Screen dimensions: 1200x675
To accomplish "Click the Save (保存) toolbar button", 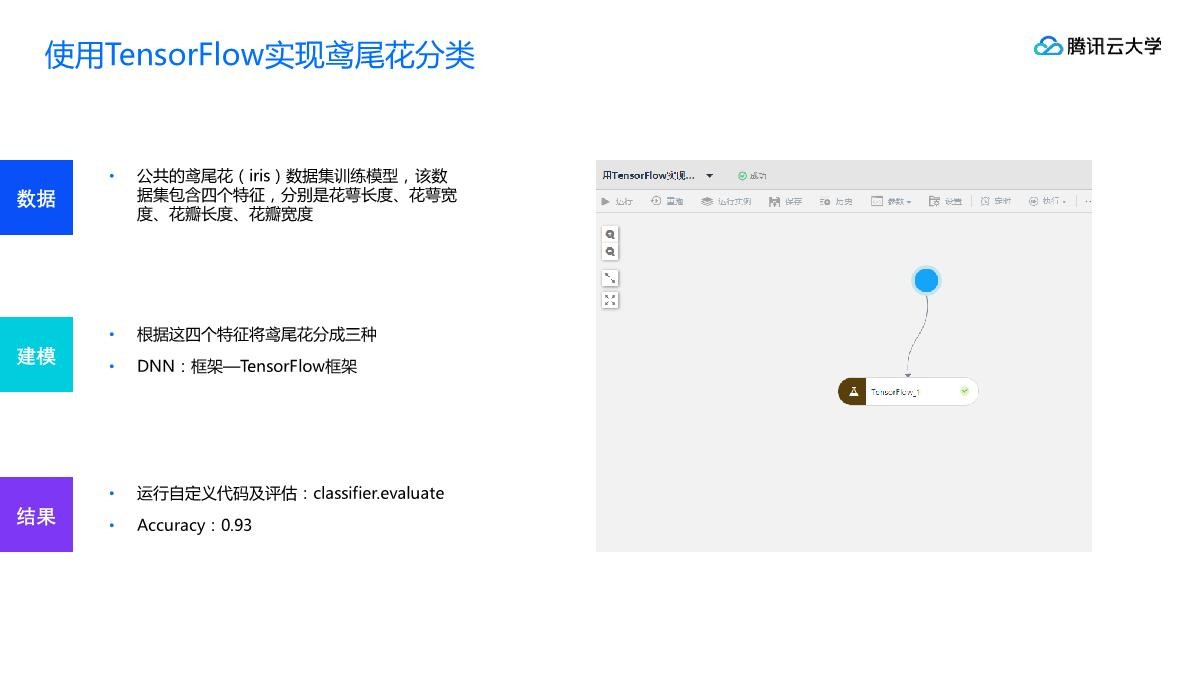I will 786,201.
